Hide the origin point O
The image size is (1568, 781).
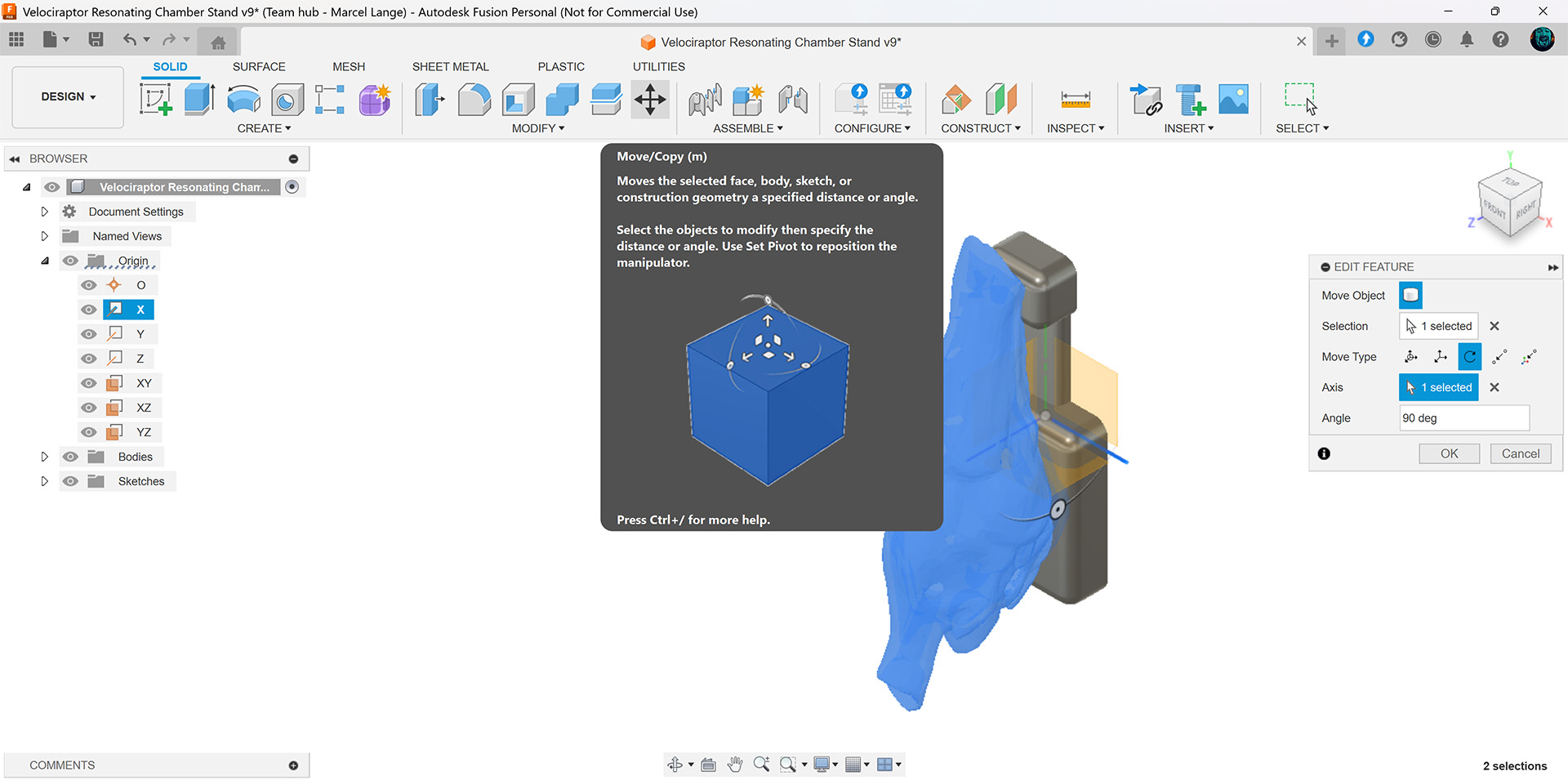point(89,285)
